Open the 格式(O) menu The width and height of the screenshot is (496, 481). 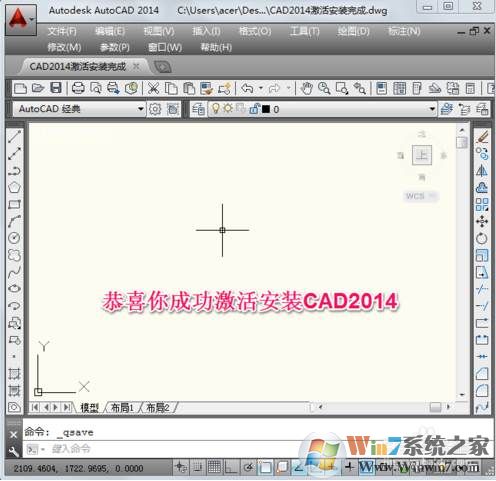(255, 32)
